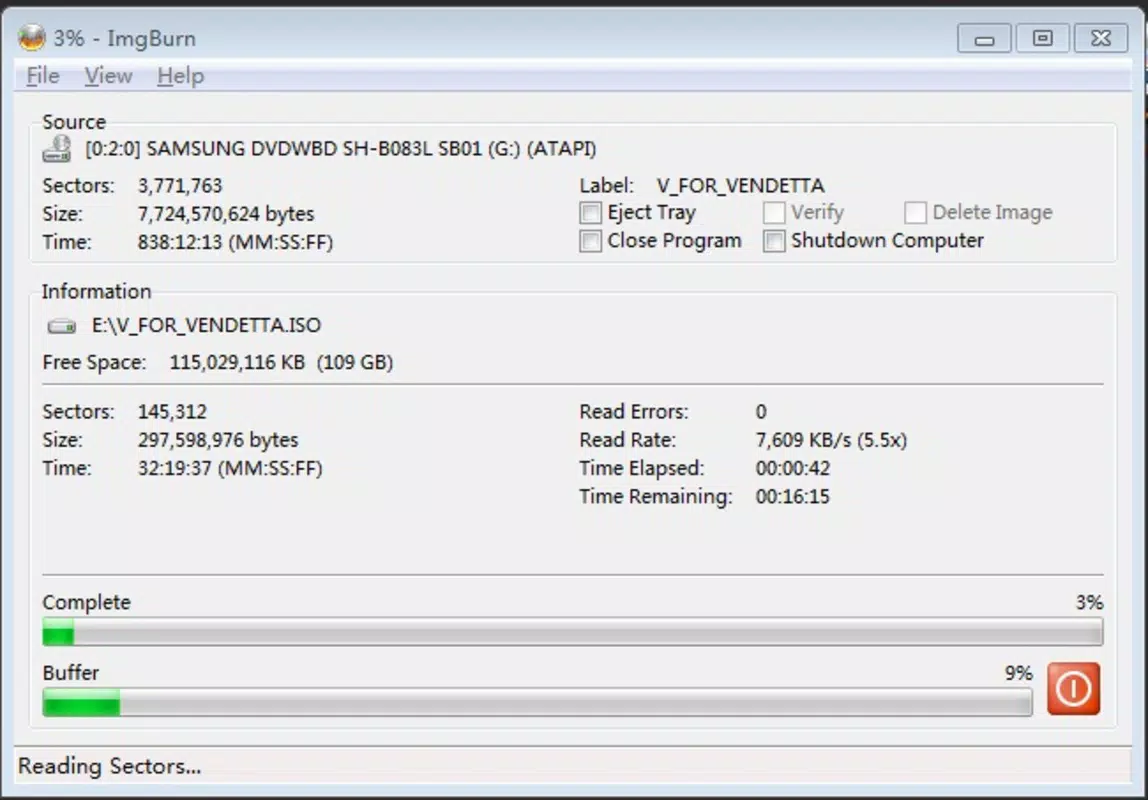Click the Complete progress bar
Viewport: 1148px width, 800px height.
tap(573, 632)
